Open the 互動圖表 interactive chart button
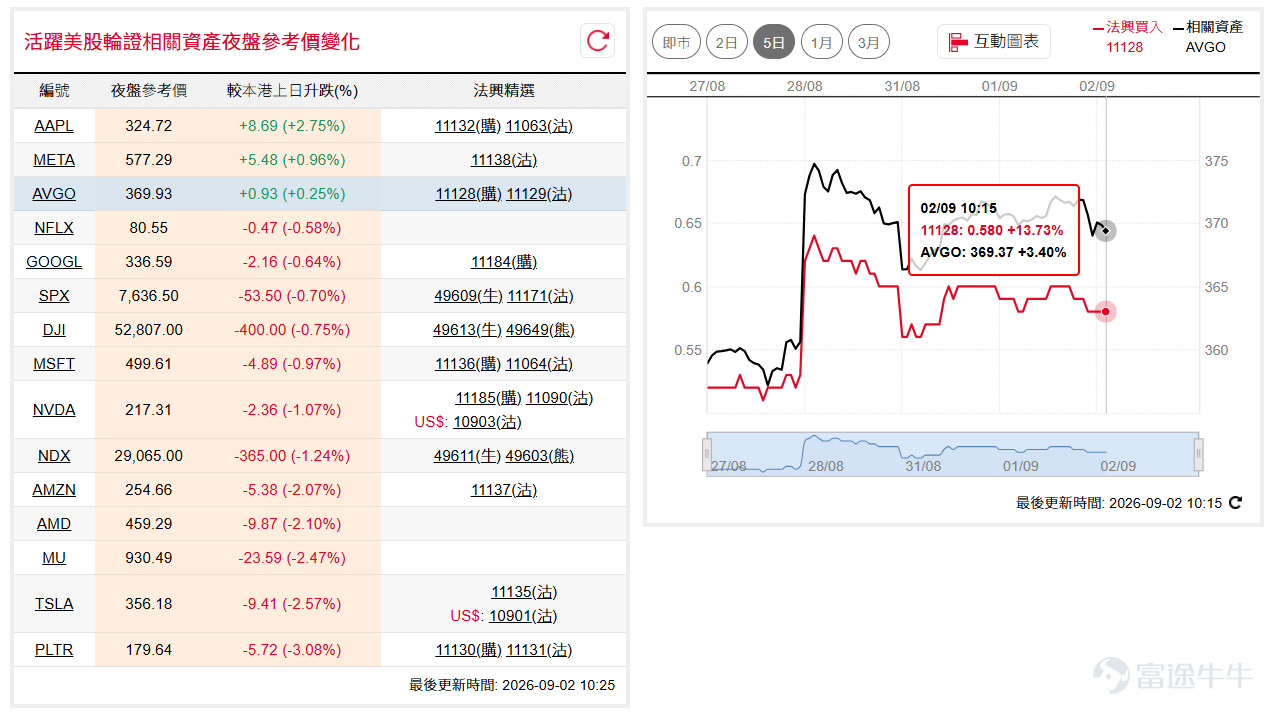Image resolution: width=1273 pixels, height=712 pixels. coord(994,41)
